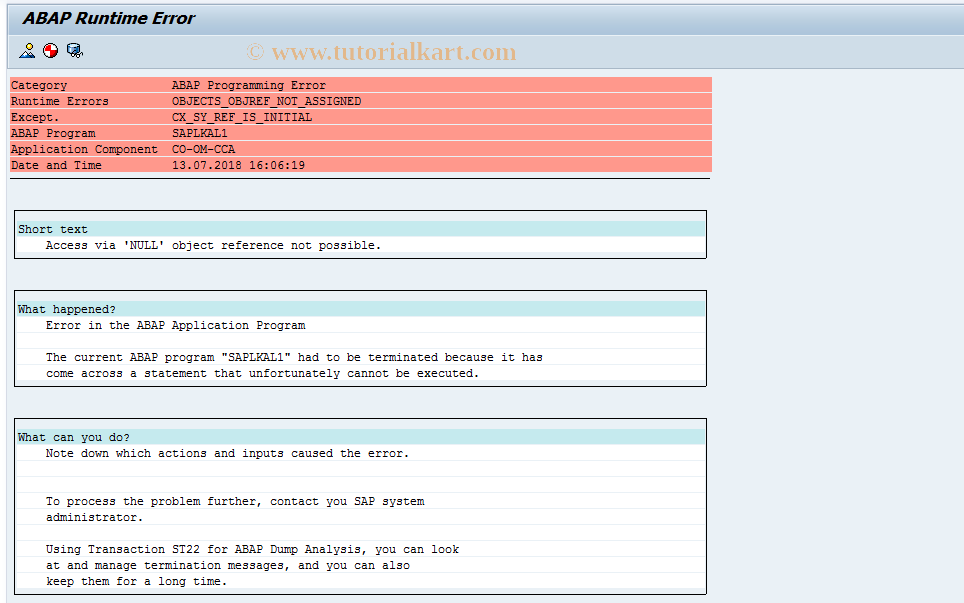The height and width of the screenshot is (603, 964).
Task: Click the 'Except.' label
Action: [x=35, y=117]
